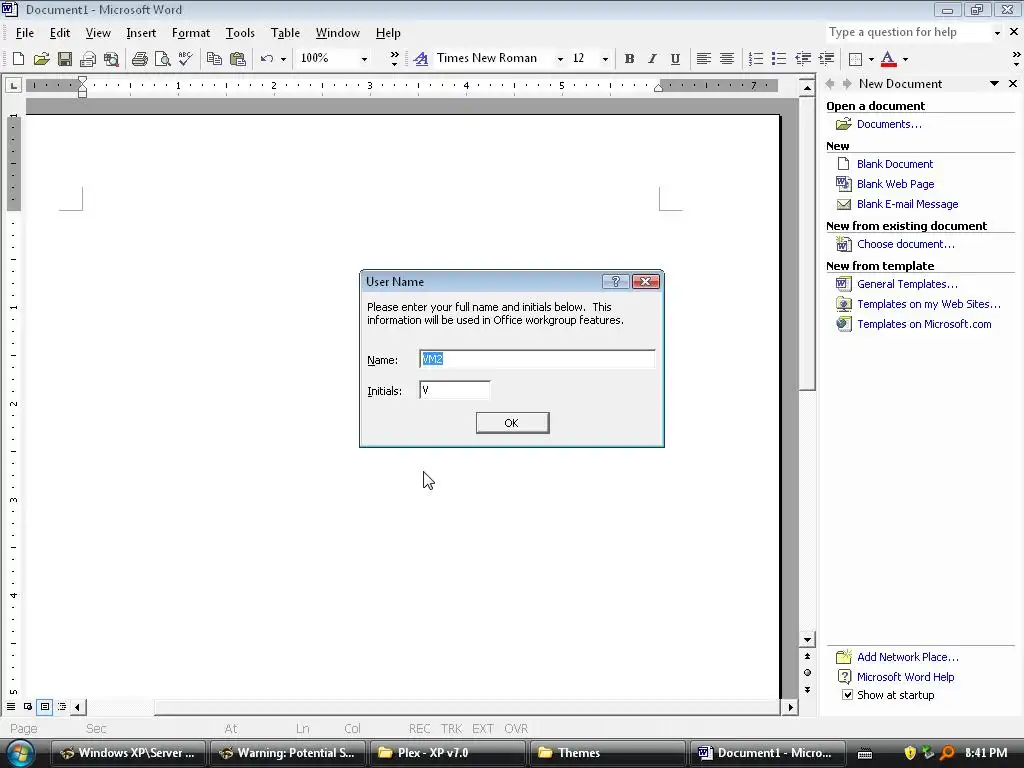Image resolution: width=1024 pixels, height=768 pixels.
Task: Open the Edit menu
Action: click(59, 33)
